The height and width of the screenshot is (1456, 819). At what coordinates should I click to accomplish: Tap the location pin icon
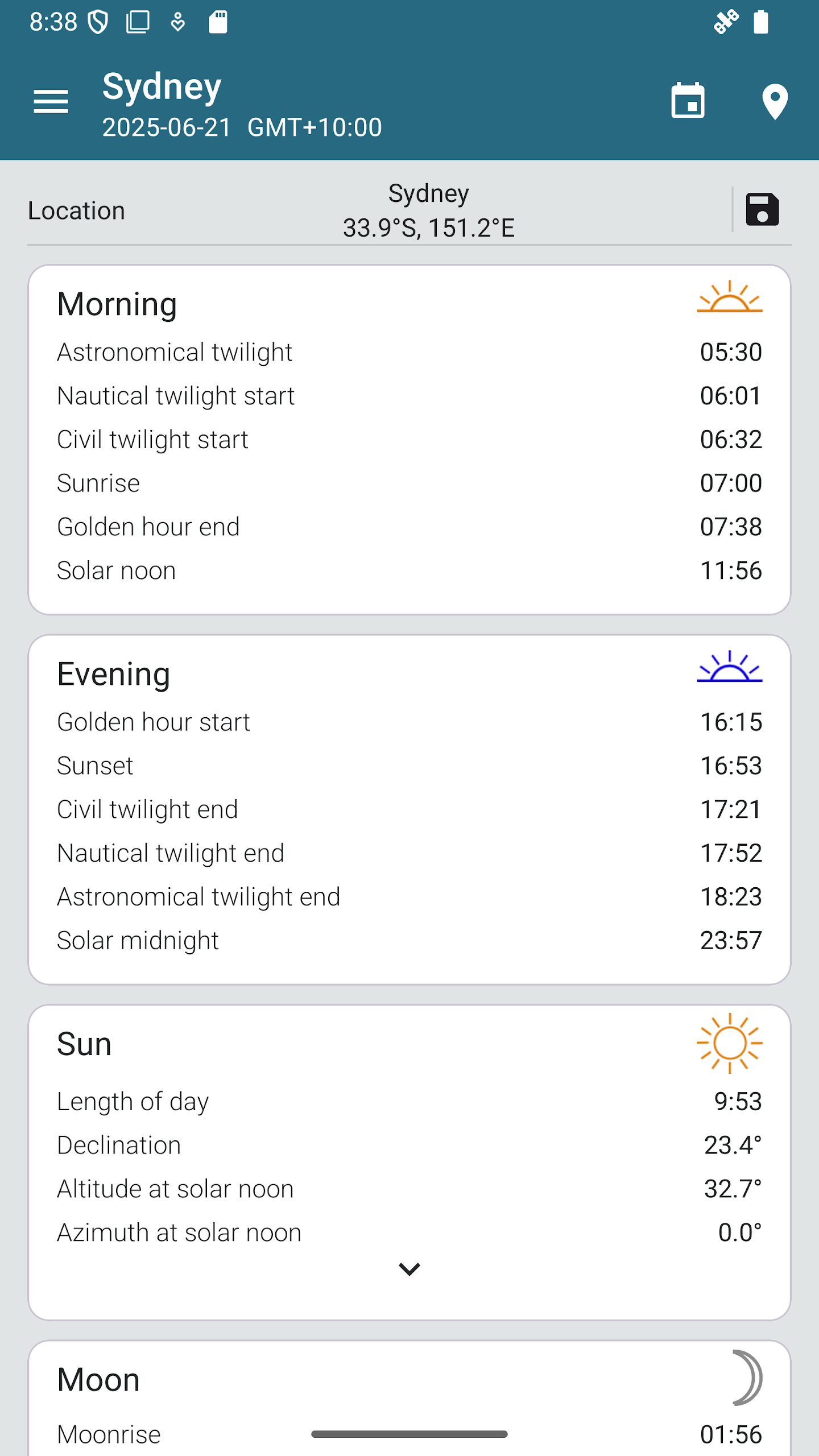point(775,101)
